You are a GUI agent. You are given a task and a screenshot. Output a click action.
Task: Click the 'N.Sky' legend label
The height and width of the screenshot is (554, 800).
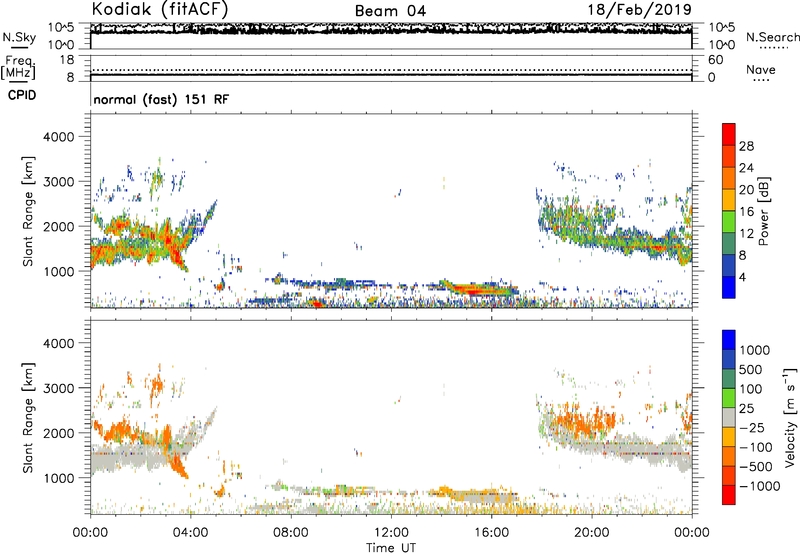(x=19, y=37)
